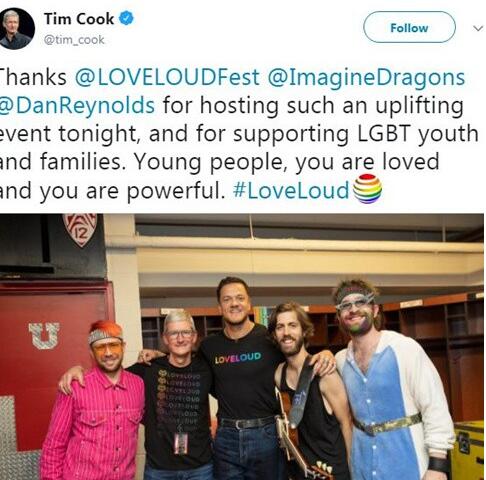Open the @ImagineDragons mention
The height and width of the screenshot is (480, 486).
[x=366, y=78]
